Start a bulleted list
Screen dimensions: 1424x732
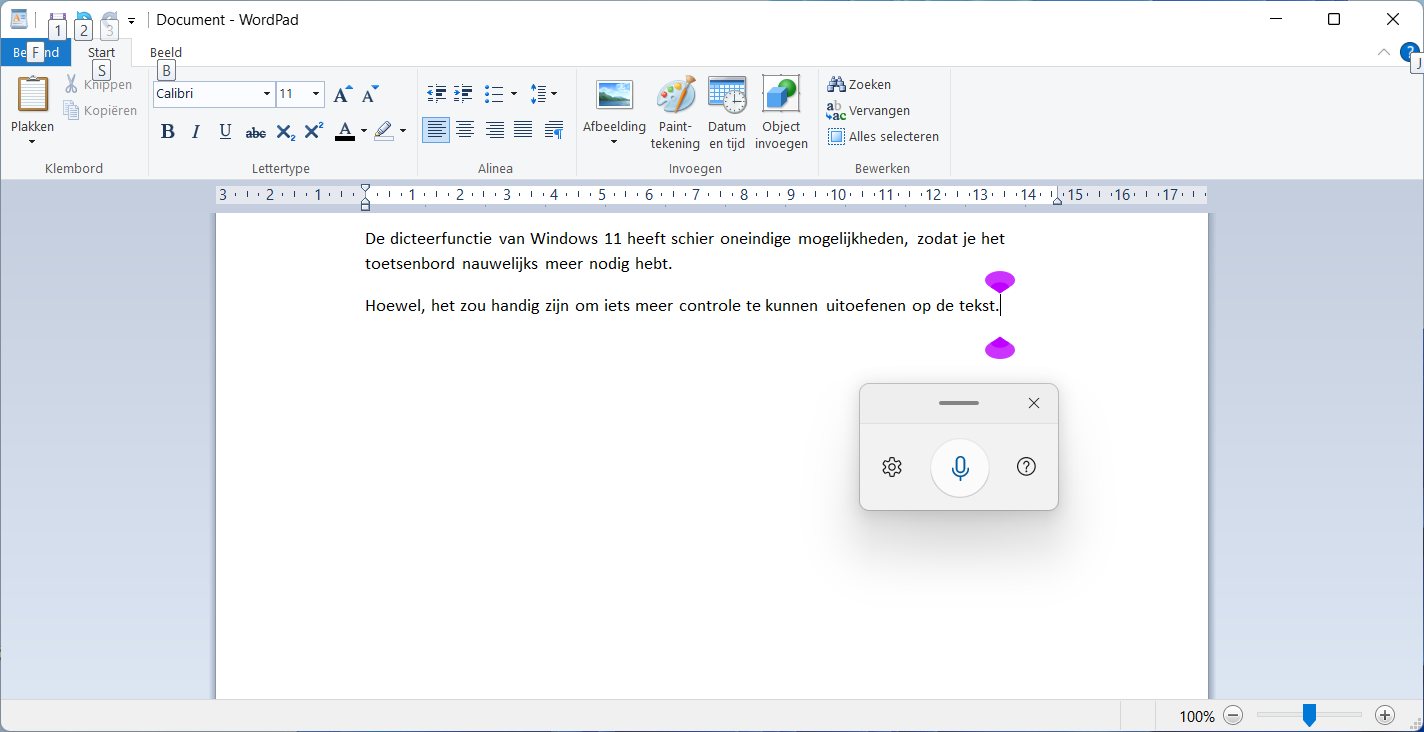494,94
